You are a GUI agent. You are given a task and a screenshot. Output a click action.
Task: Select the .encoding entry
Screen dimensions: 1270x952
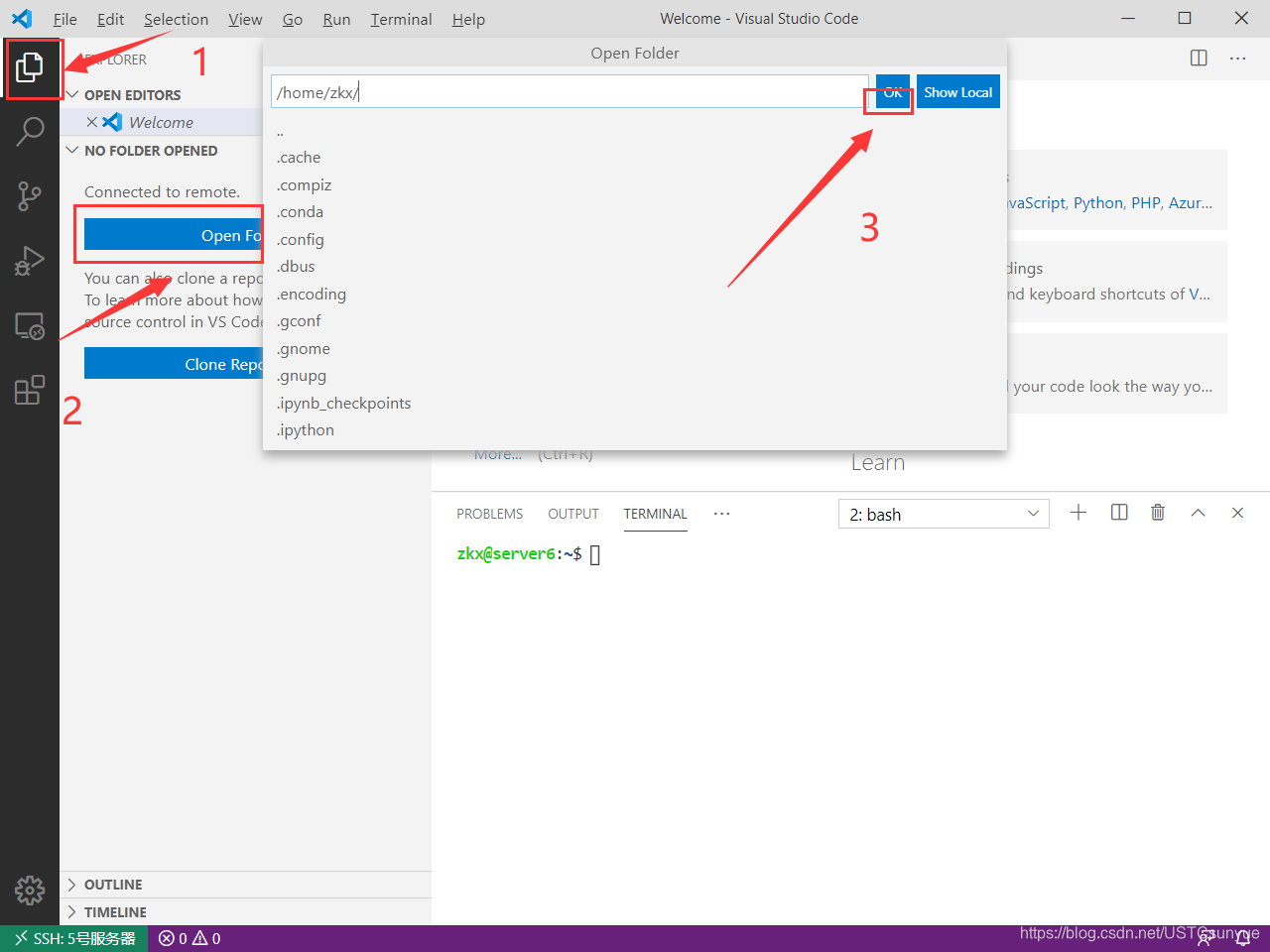click(635, 295)
